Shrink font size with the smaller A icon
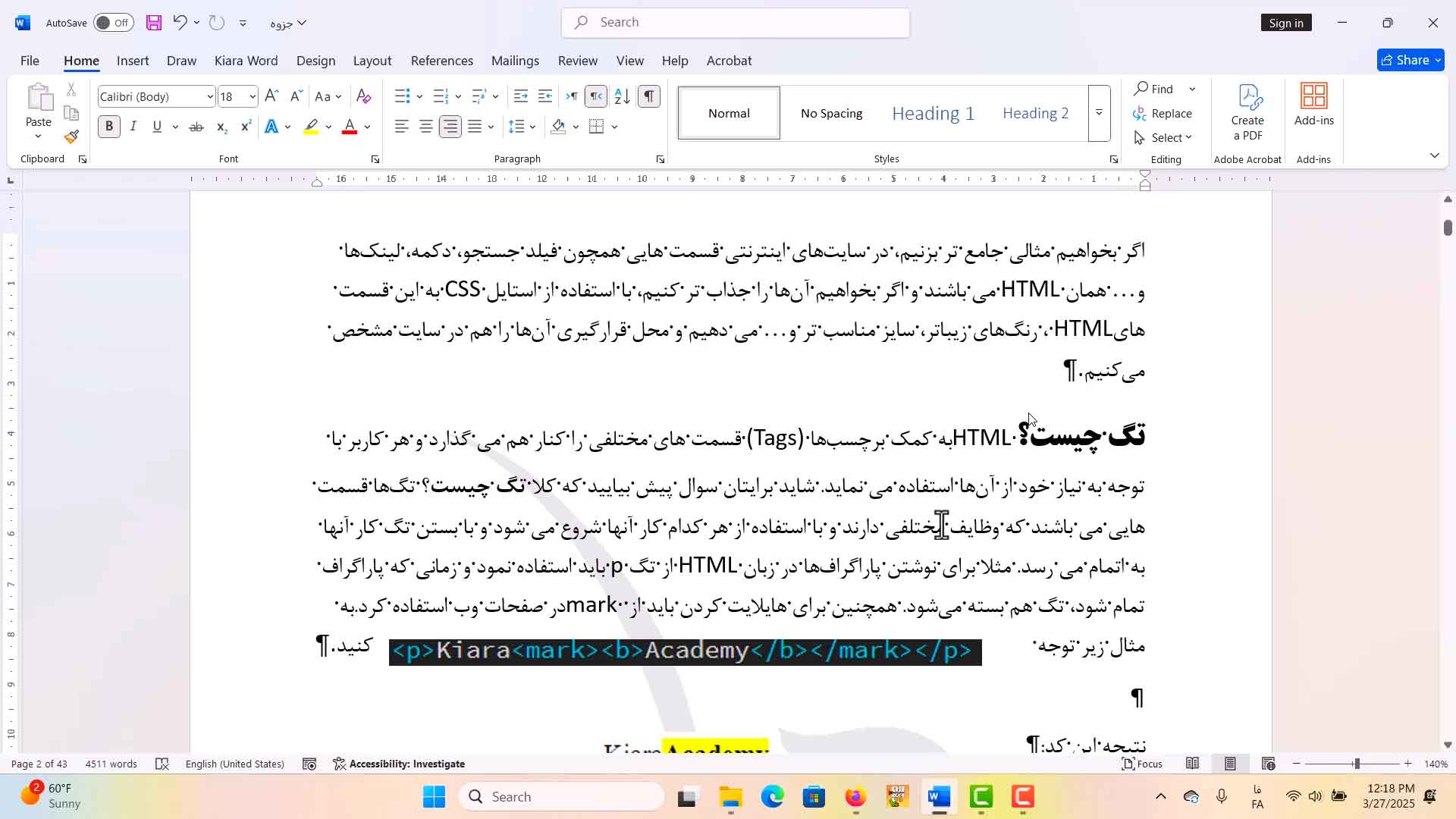 pyautogui.click(x=297, y=96)
